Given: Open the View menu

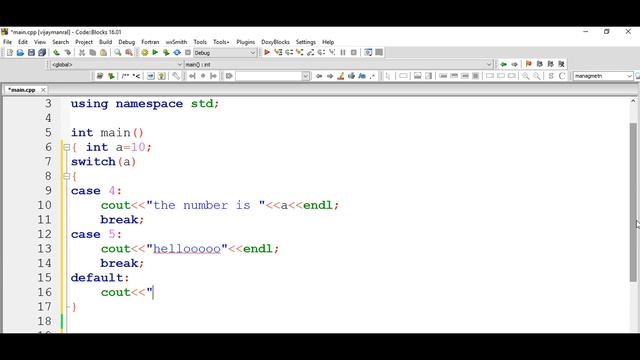Looking at the screenshot, I should click(40, 42).
